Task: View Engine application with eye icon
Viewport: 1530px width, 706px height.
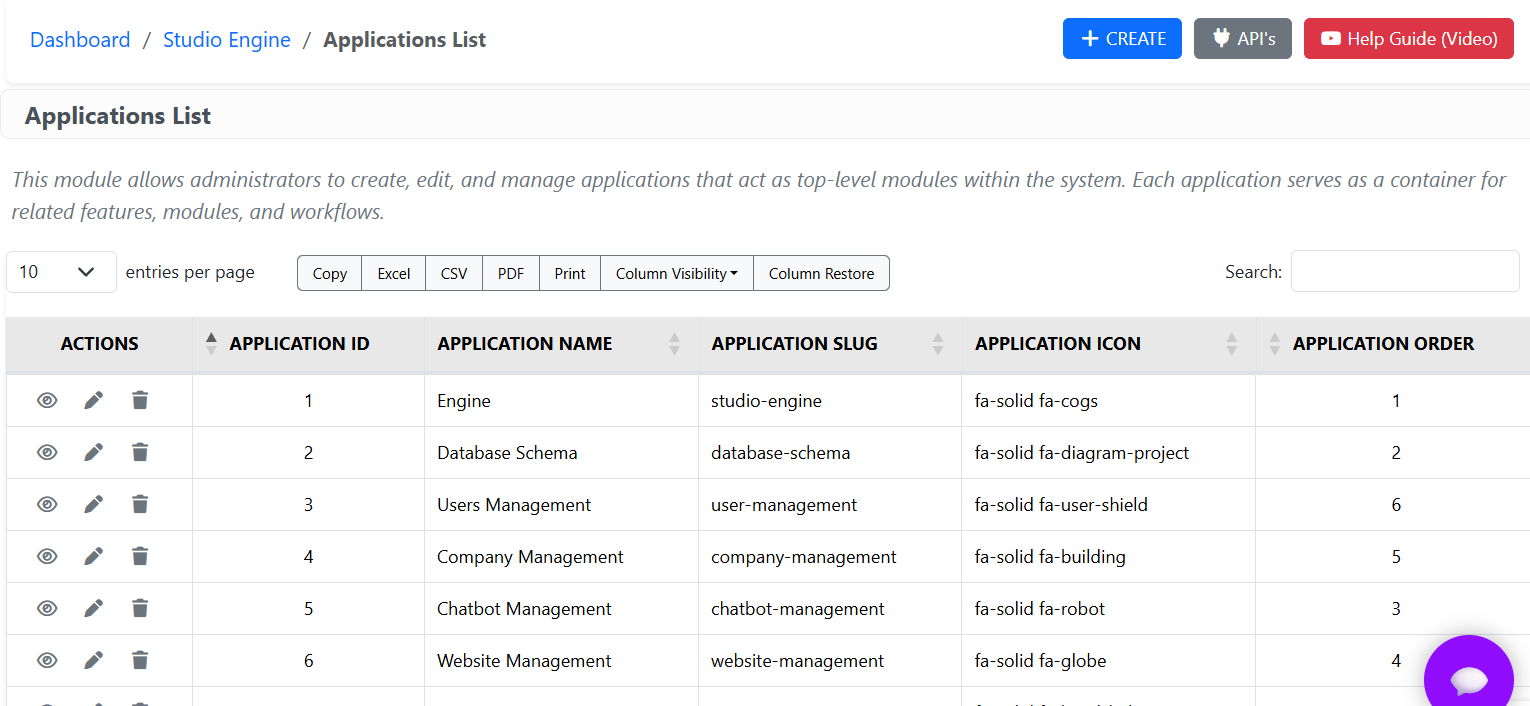Action: click(x=47, y=400)
